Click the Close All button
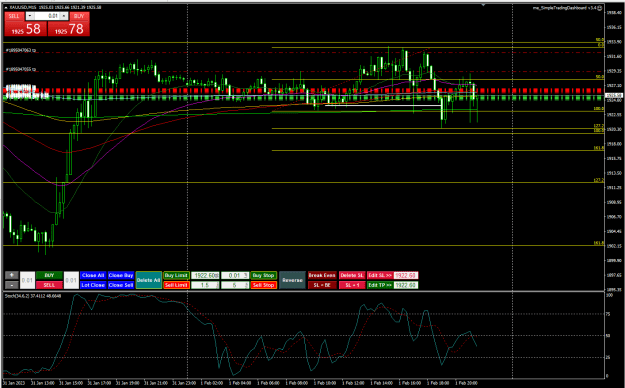Viewport: 625px width, 388px height. [92, 275]
